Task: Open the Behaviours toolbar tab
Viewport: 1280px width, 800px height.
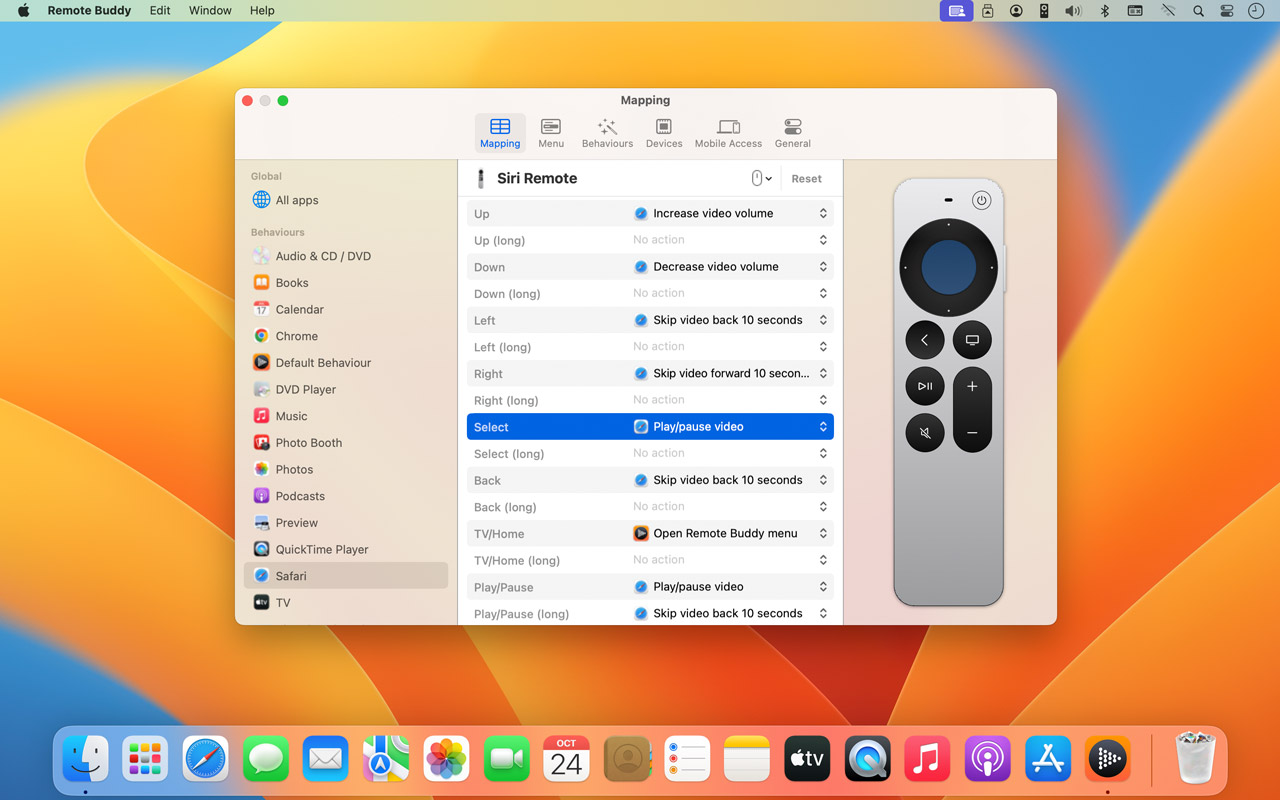Action: (x=607, y=132)
